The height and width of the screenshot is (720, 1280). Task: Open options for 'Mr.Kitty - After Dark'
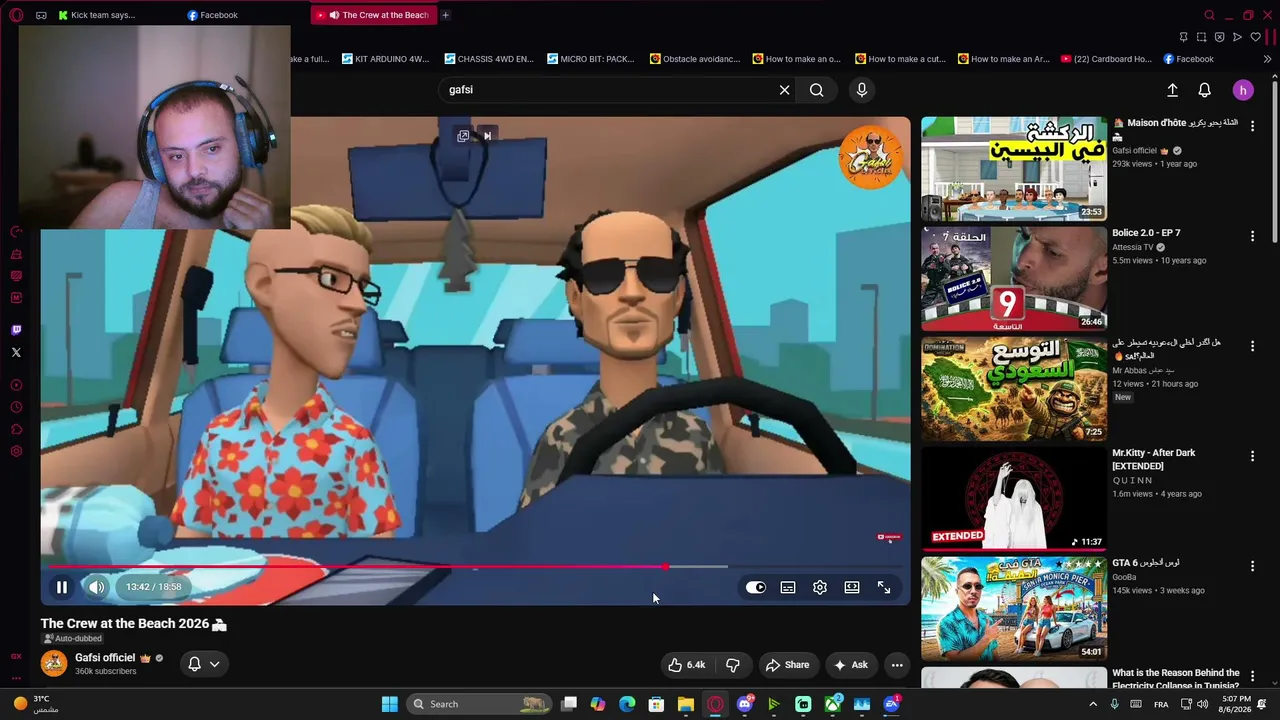pyautogui.click(x=1252, y=456)
